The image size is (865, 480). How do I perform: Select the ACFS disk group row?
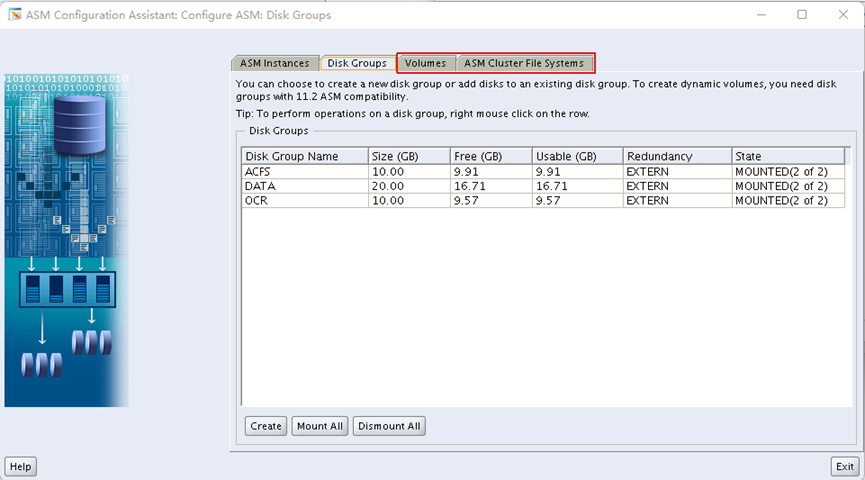pyautogui.click(x=543, y=172)
